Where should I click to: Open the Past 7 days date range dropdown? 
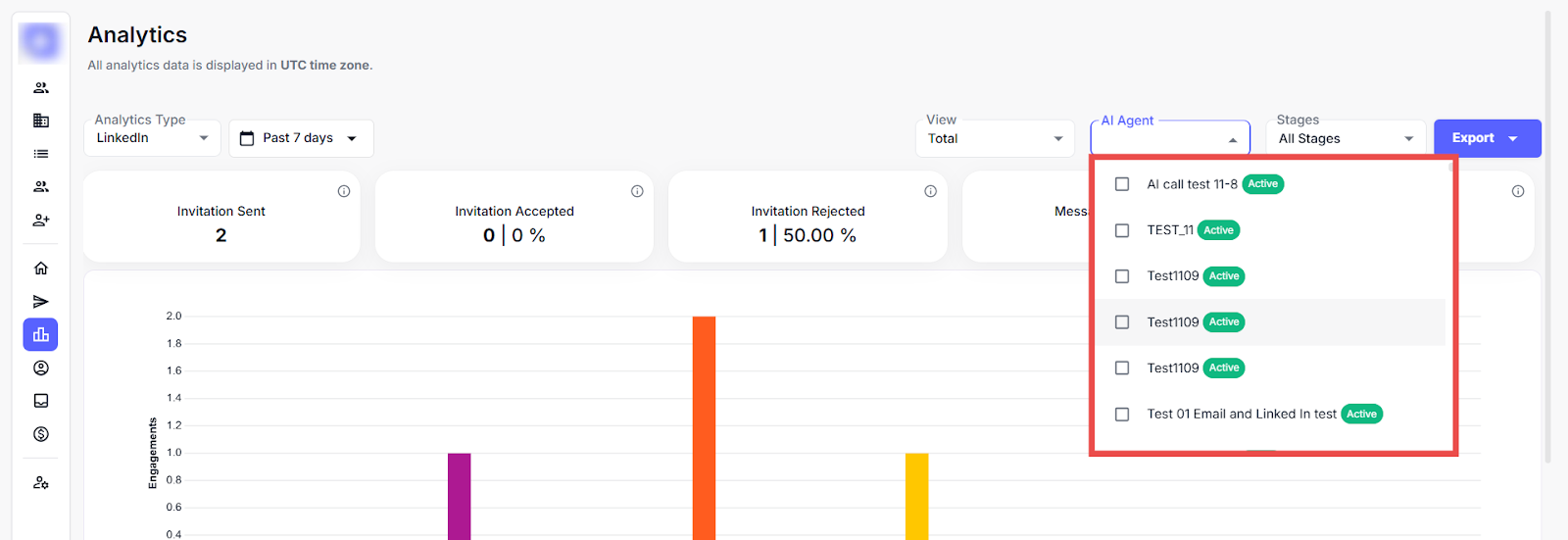[301, 138]
